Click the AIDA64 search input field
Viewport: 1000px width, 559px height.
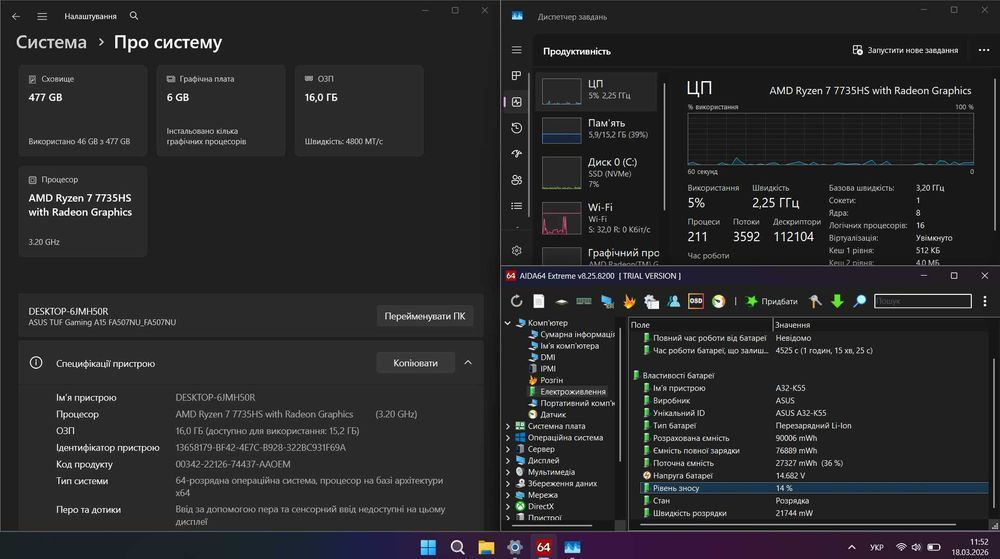922,301
